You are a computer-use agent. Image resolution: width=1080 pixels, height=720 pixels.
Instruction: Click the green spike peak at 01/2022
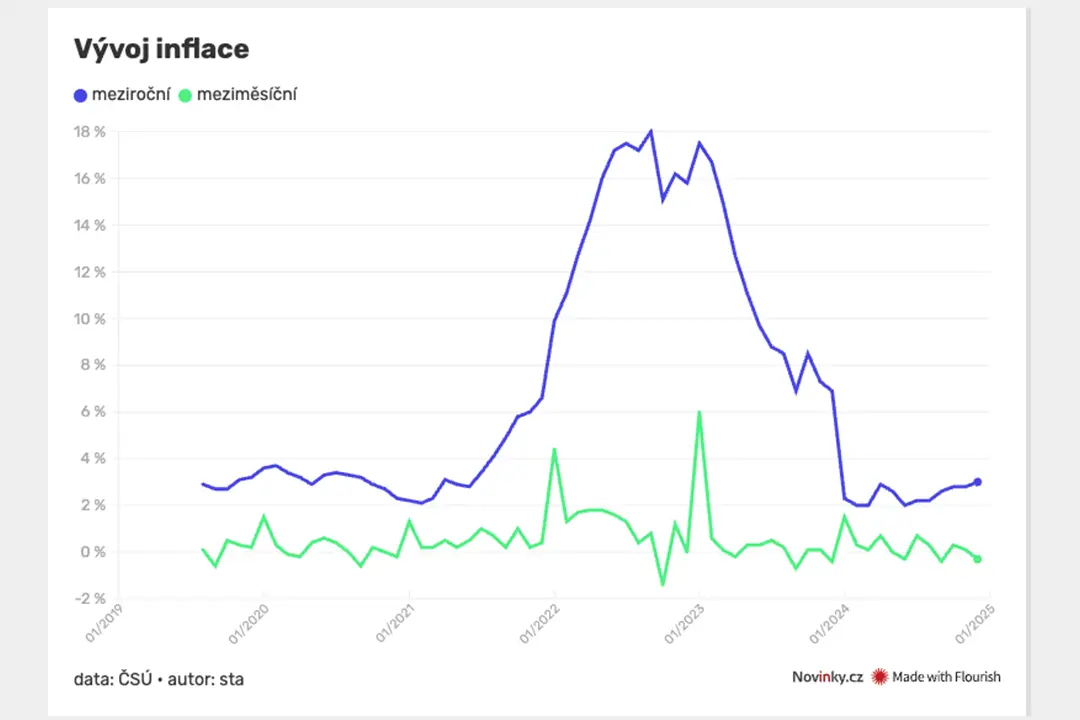pos(554,450)
